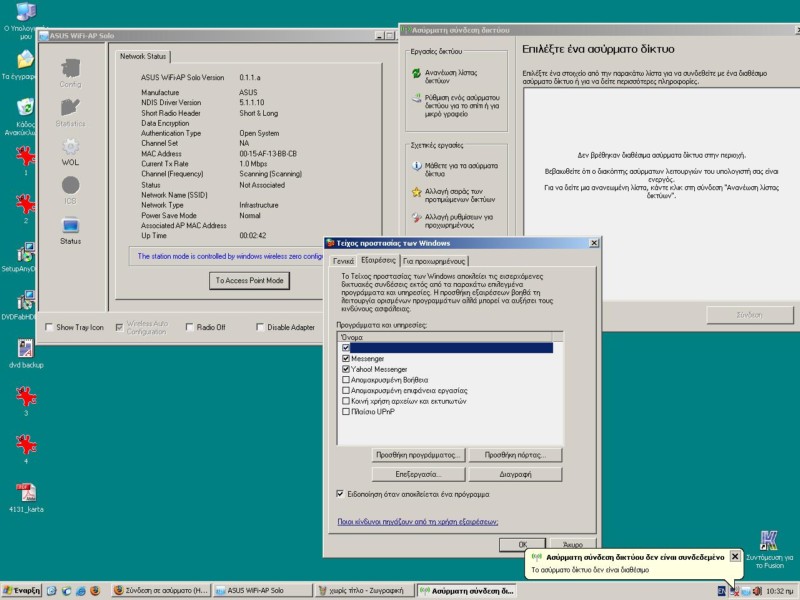The image size is (800, 600).
Task: Switch to Γενικά tab in firewall dialog
Action: tap(343, 261)
